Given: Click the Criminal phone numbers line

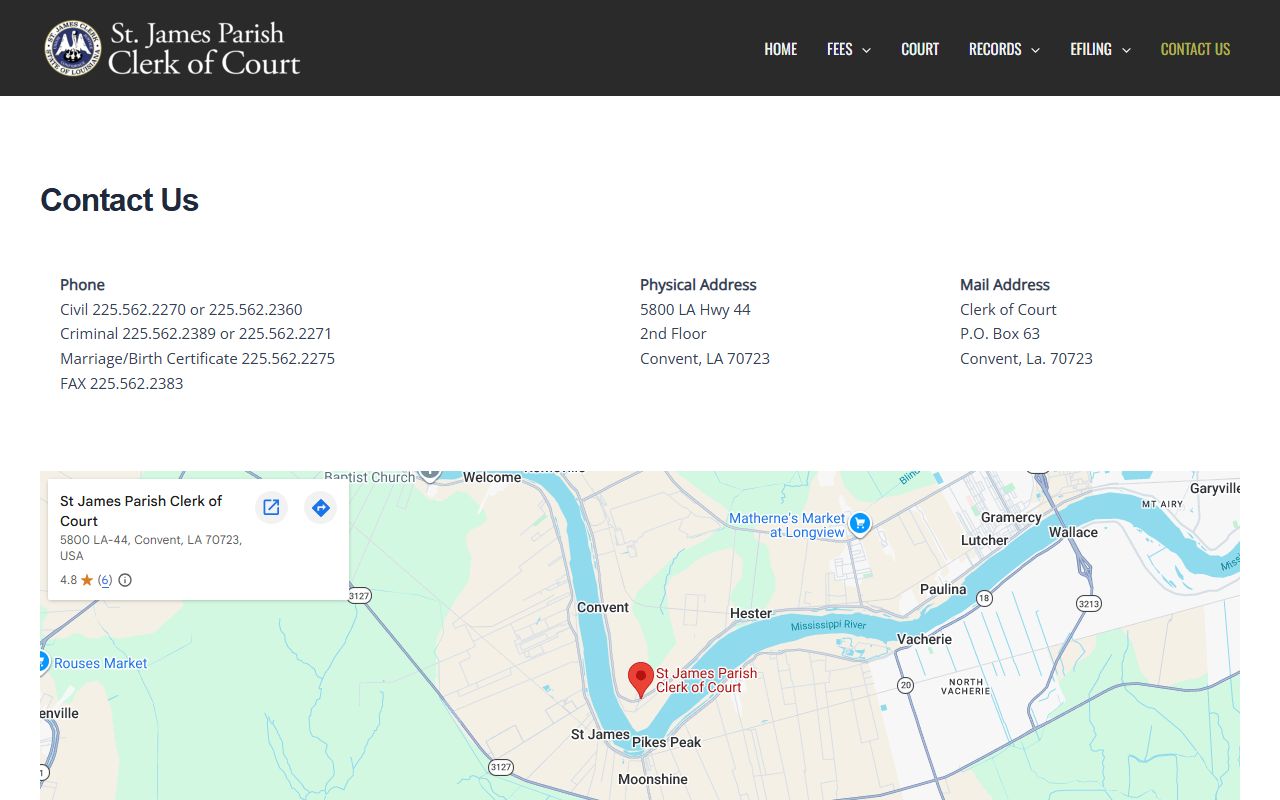Looking at the screenshot, I should [x=196, y=333].
